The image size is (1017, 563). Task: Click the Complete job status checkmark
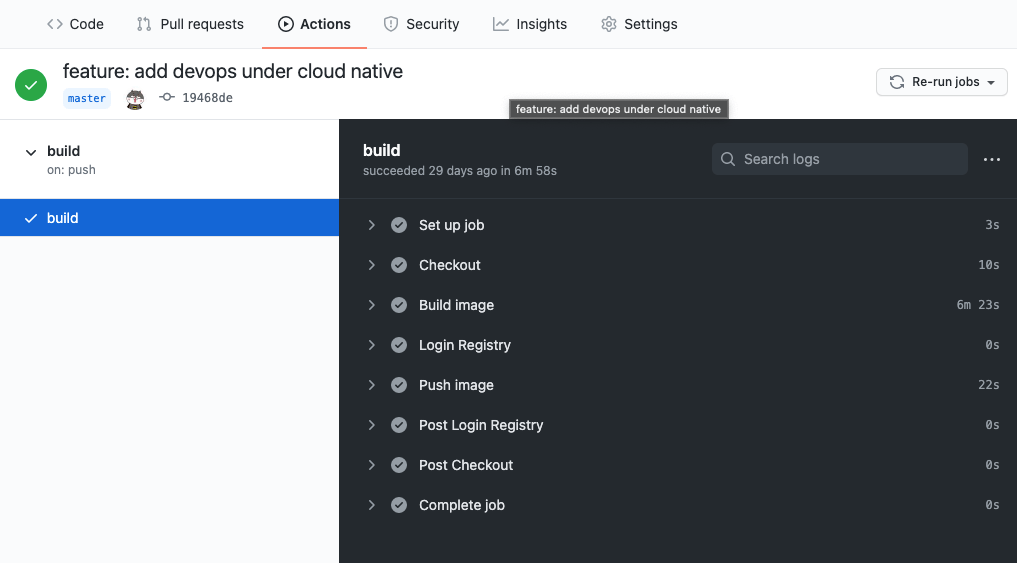[399, 505]
